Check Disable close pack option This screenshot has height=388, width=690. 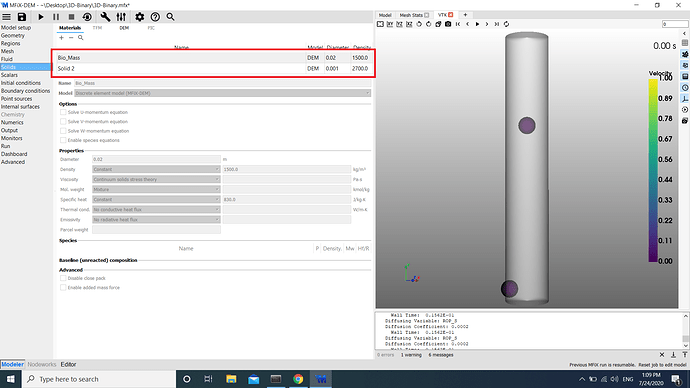pos(63,278)
